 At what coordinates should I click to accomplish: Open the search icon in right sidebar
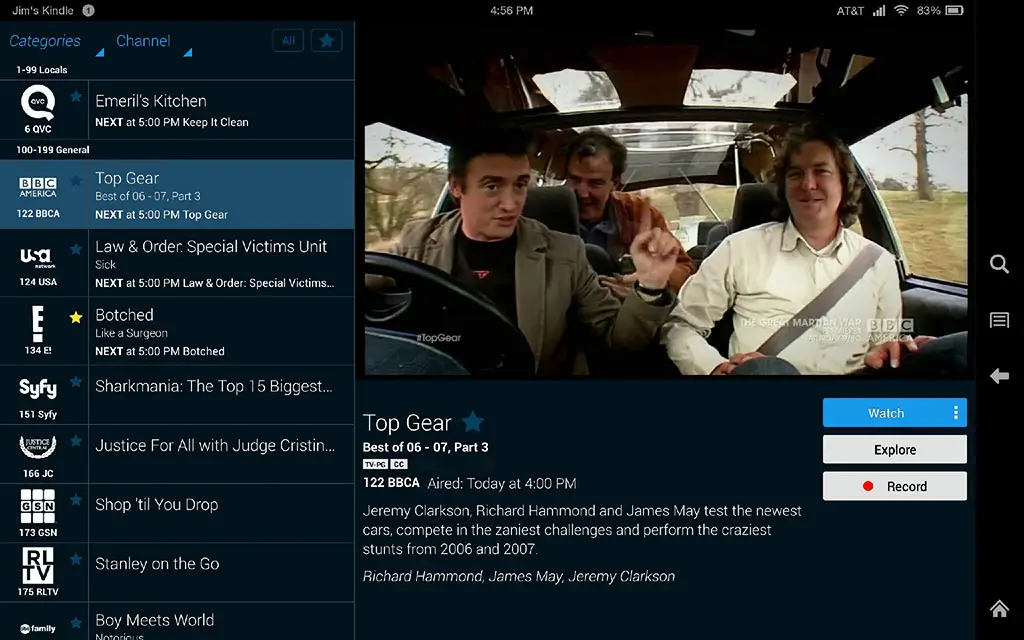[x=999, y=264]
